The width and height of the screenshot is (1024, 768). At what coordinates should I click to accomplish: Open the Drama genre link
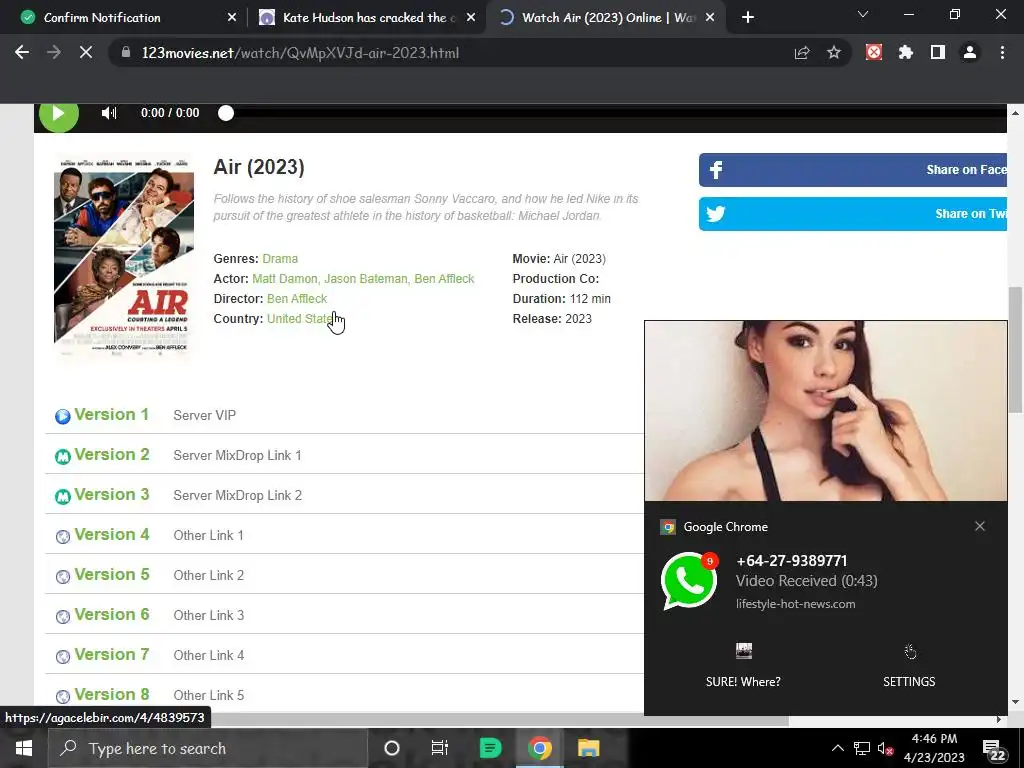pyautogui.click(x=280, y=259)
